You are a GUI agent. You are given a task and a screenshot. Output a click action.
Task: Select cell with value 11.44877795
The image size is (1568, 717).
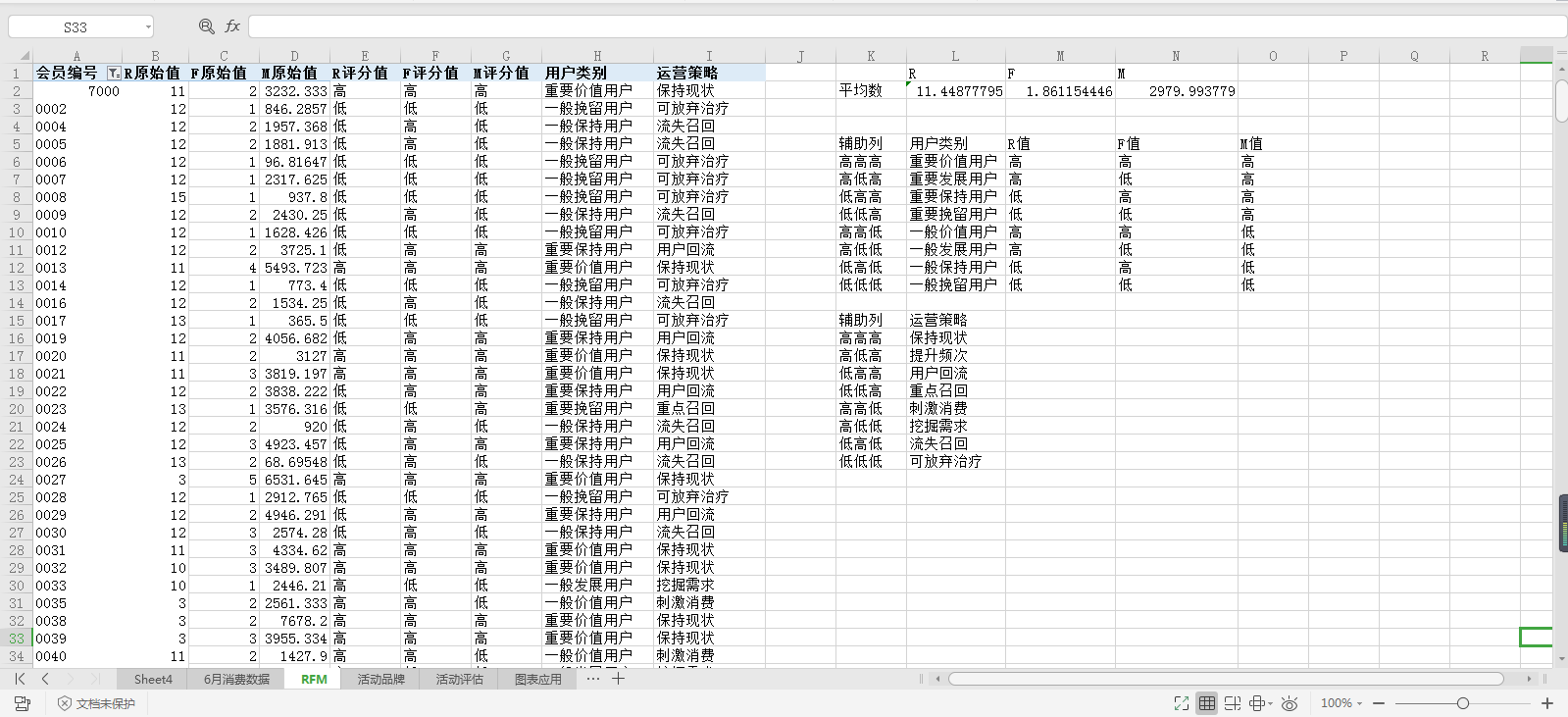point(956,91)
